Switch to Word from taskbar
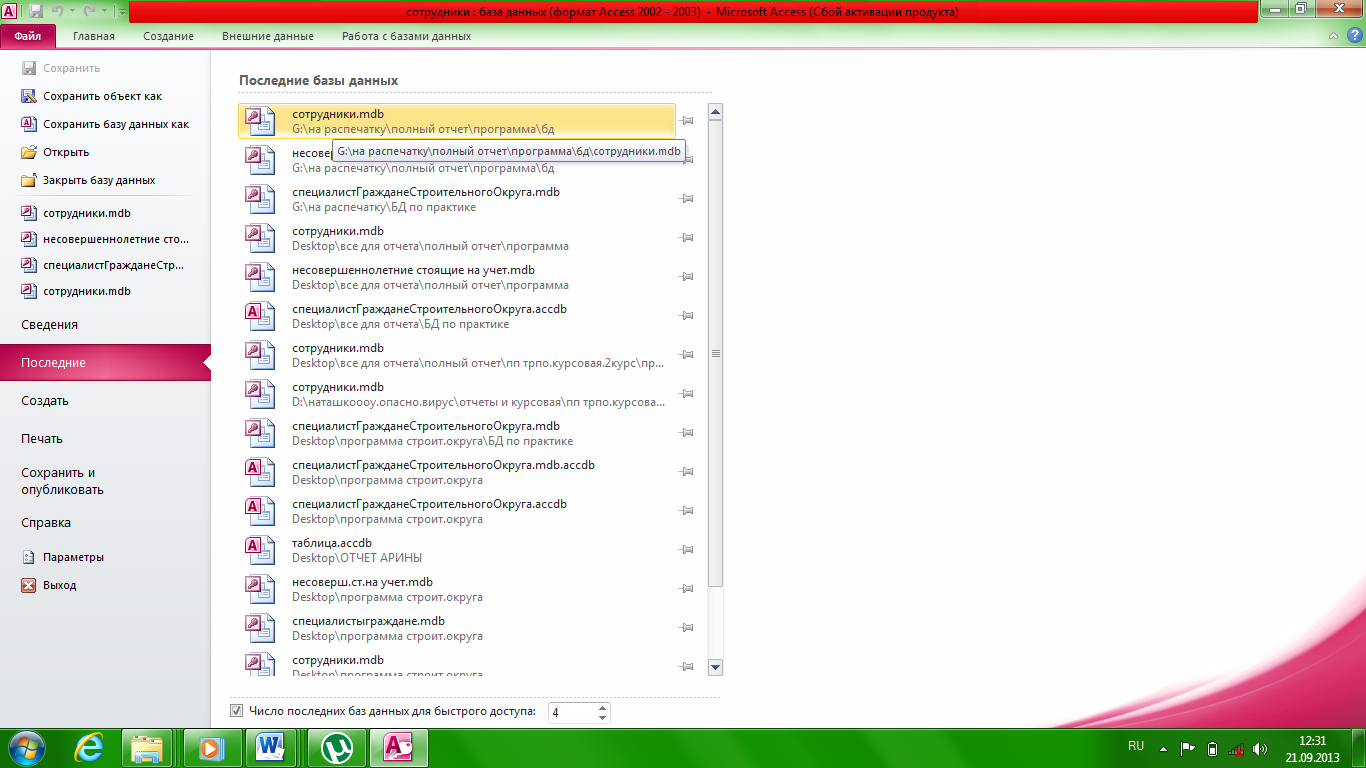The height and width of the screenshot is (768, 1366). point(271,748)
